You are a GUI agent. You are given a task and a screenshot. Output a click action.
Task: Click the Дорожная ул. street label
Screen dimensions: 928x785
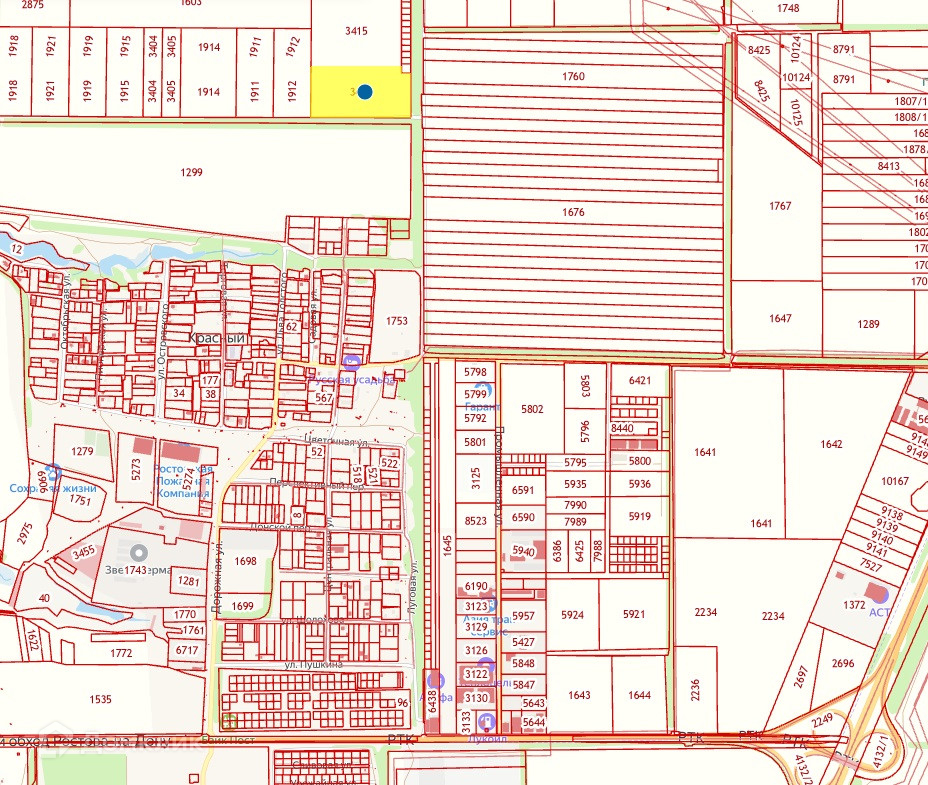pos(218,577)
